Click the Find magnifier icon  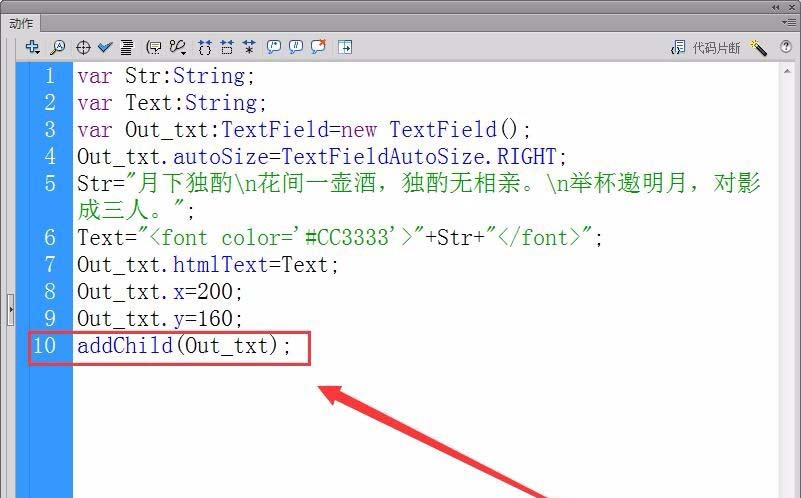point(57,48)
